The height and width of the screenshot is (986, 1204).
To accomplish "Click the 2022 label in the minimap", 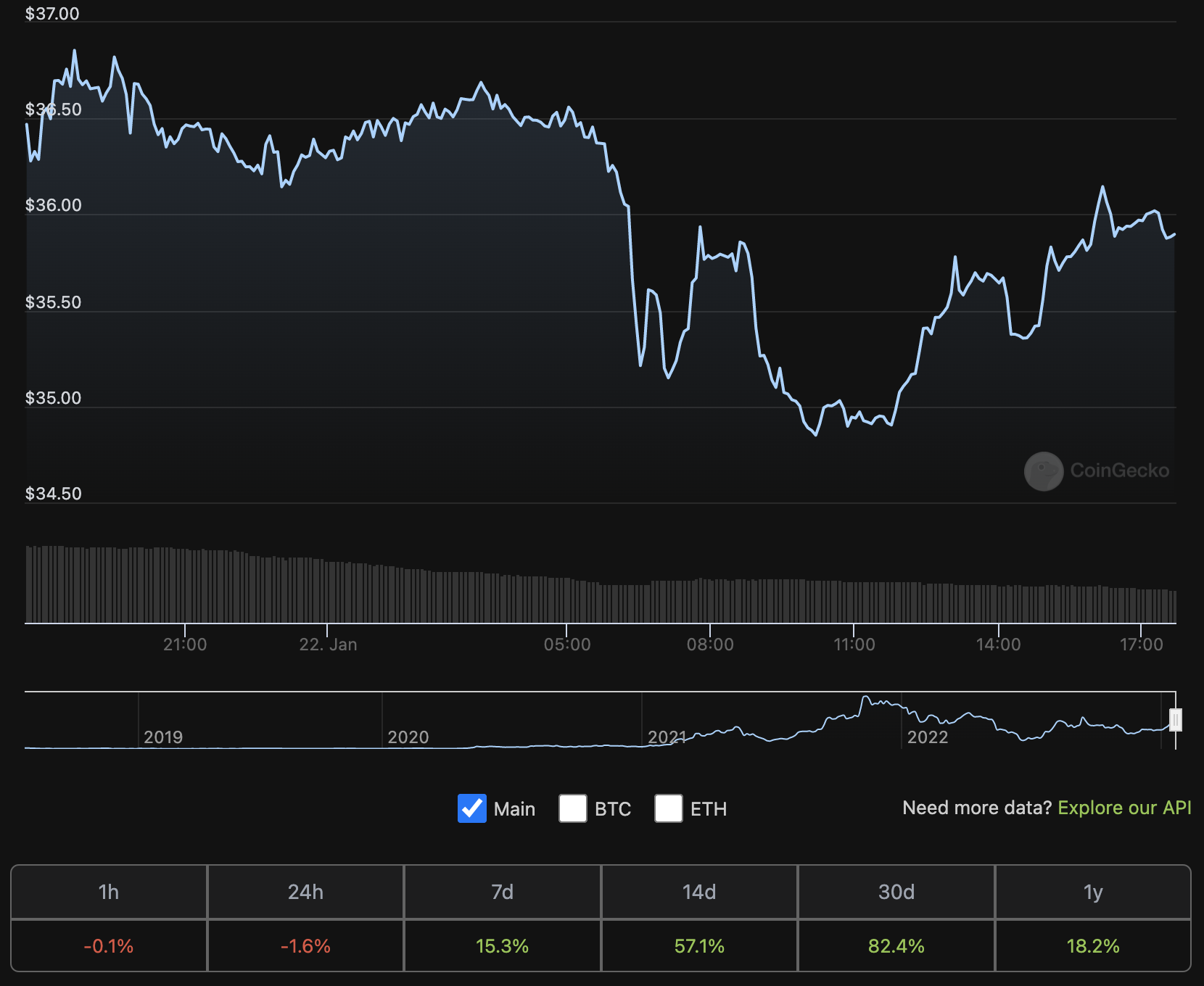I will [929, 737].
